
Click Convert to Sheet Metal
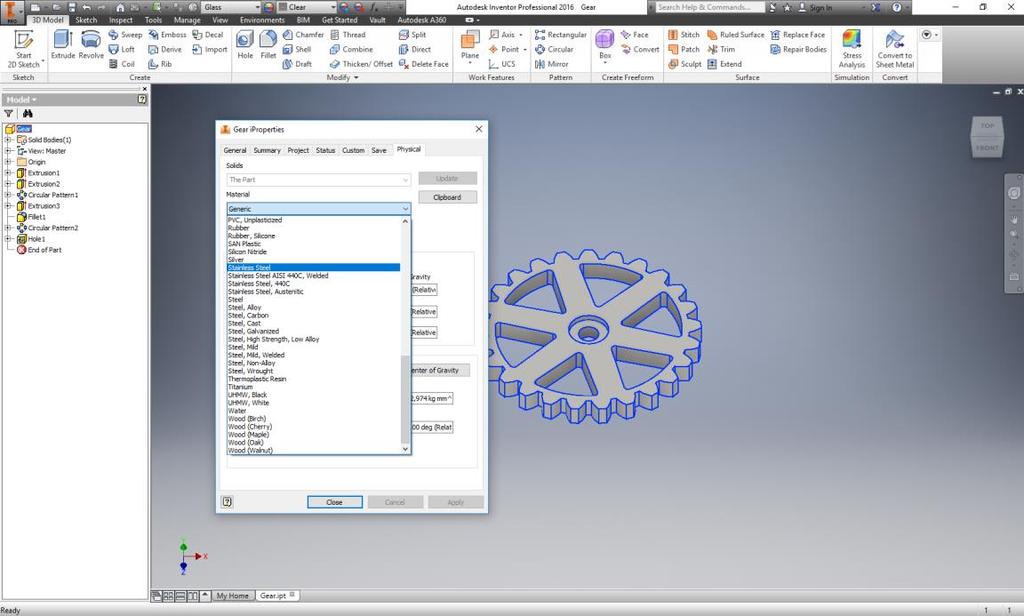coord(895,48)
